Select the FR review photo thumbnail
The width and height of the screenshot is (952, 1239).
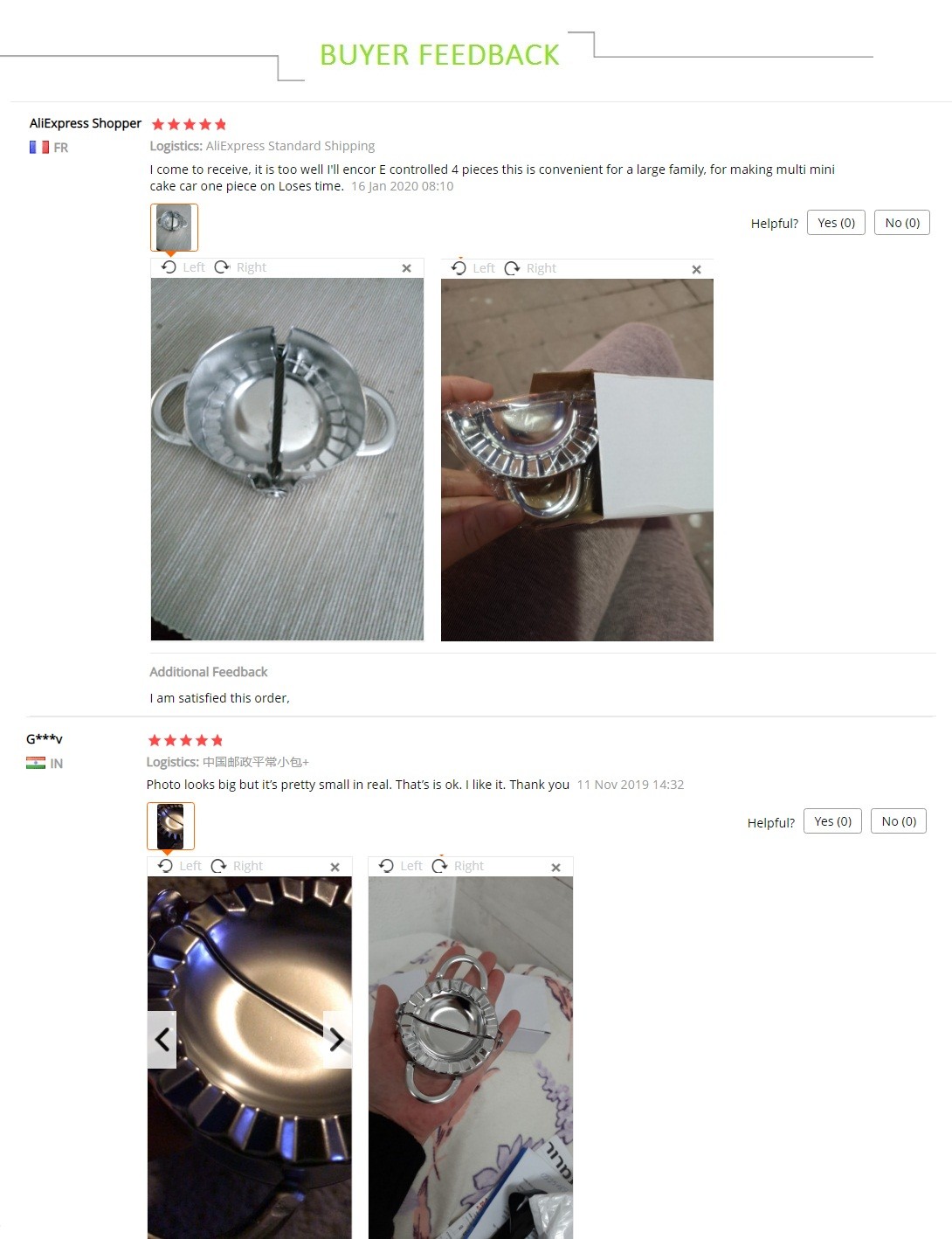(174, 227)
